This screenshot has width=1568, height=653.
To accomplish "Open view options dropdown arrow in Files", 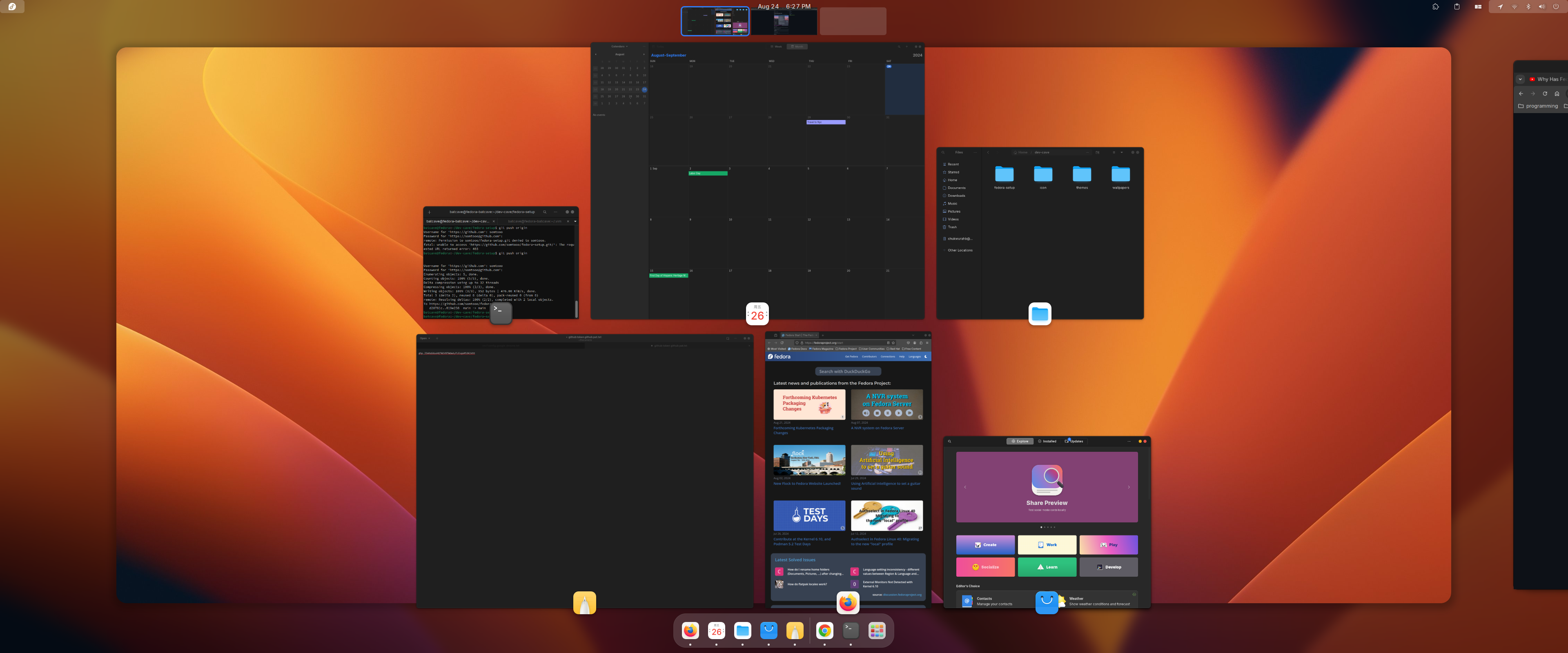I will (1122, 153).
